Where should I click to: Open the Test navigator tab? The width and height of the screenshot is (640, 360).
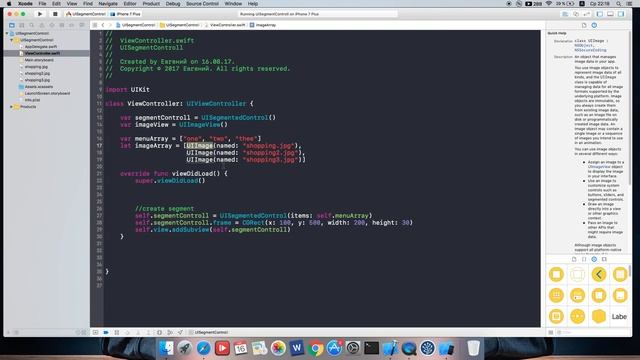click(x=52, y=25)
